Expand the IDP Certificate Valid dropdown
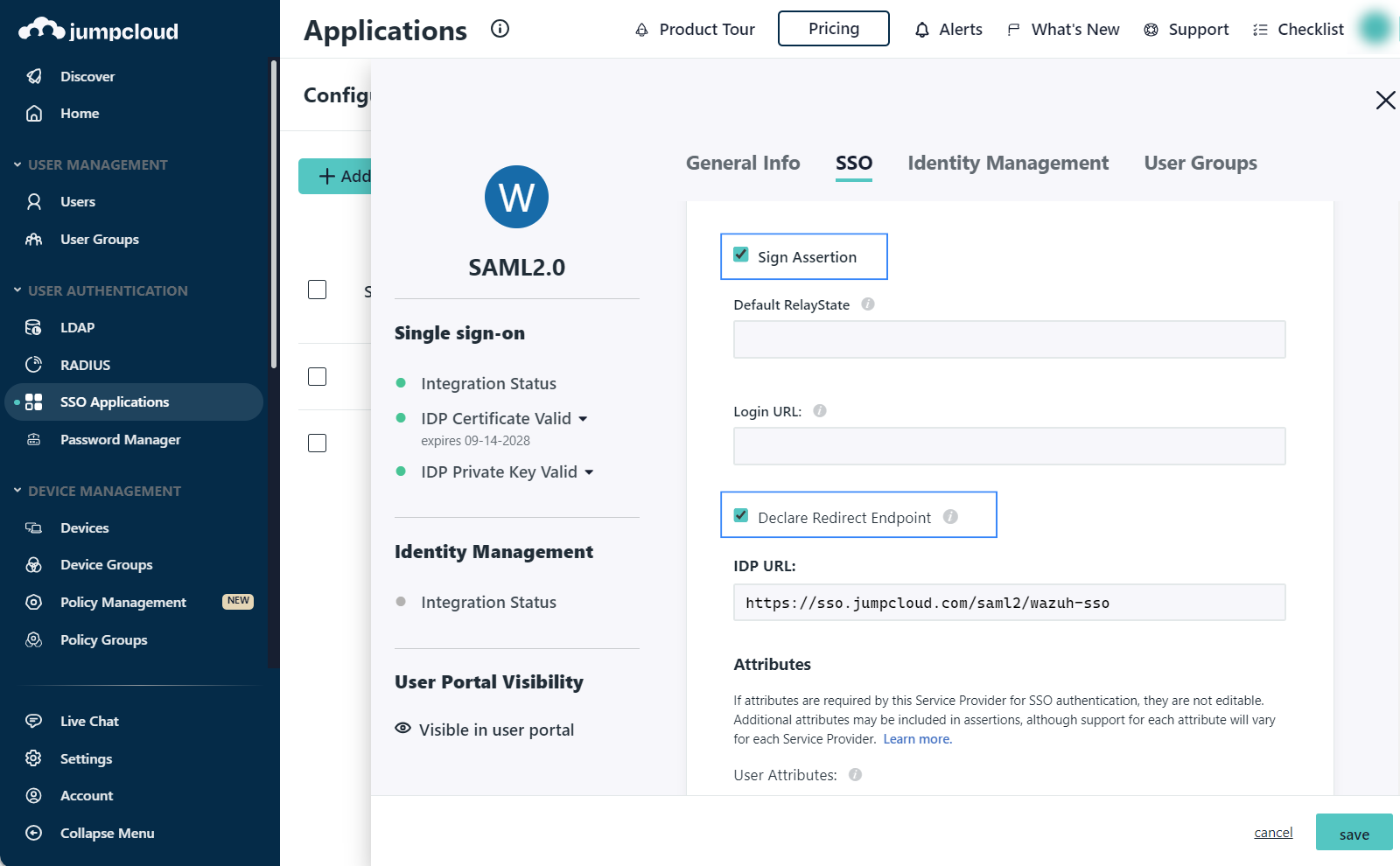1400x866 pixels. tap(583, 419)
